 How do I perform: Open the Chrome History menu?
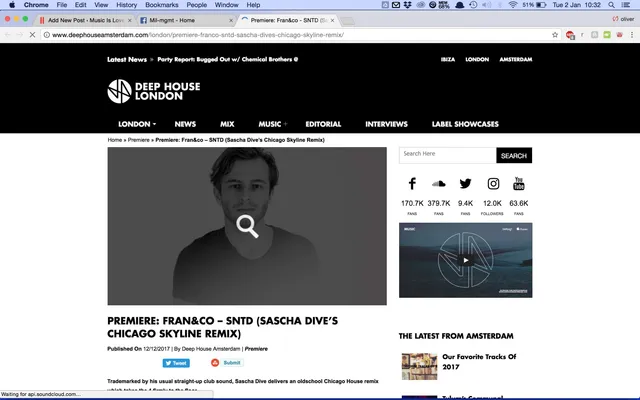[127, 5]
